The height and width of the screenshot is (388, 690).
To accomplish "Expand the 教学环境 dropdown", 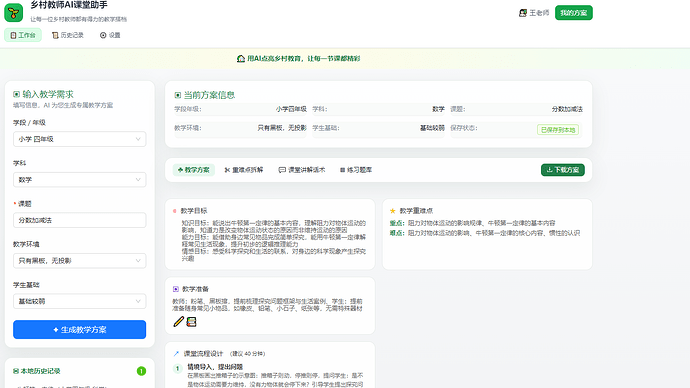I will 80,260.
